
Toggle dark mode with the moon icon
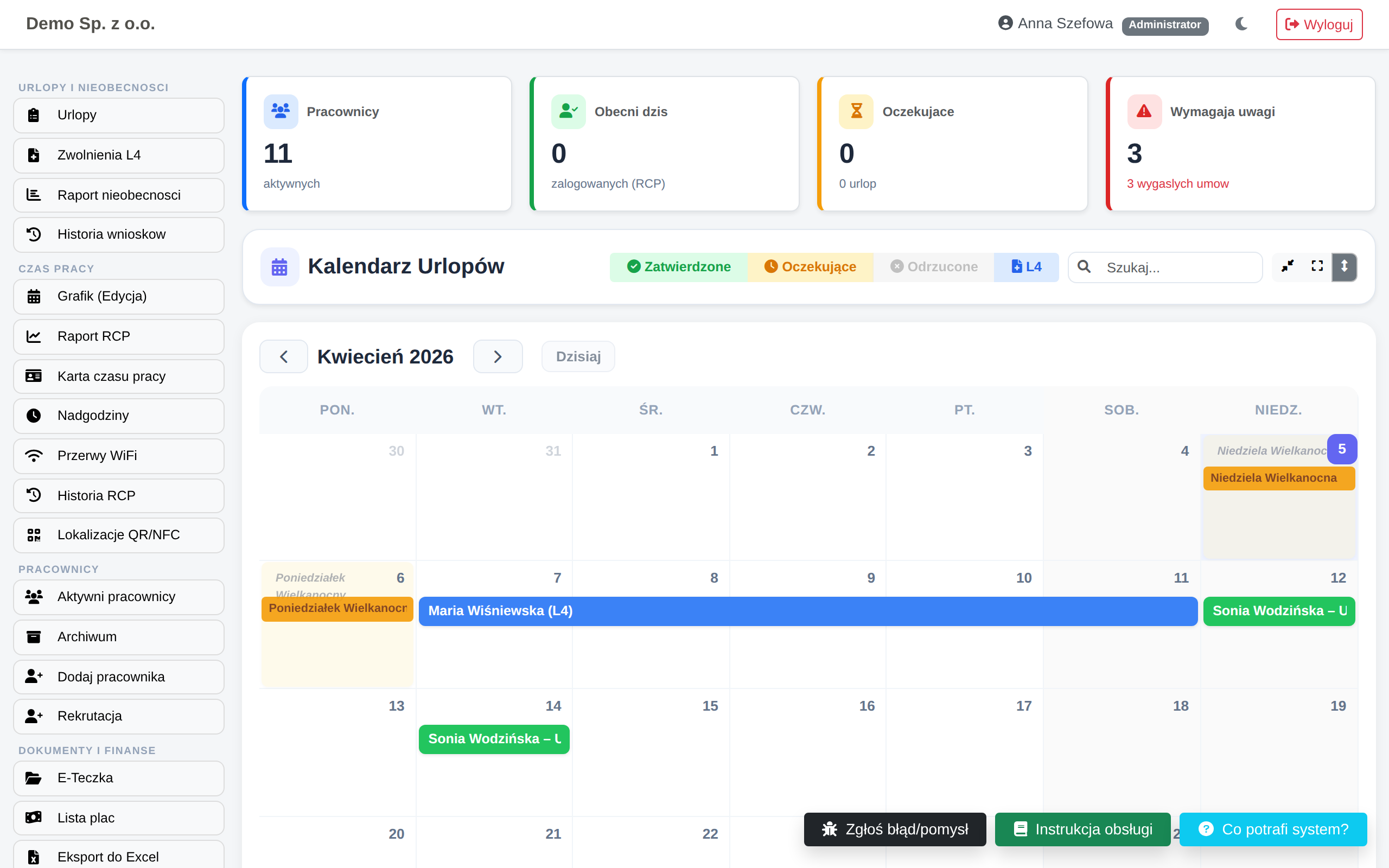click(x=1241, y=24)
